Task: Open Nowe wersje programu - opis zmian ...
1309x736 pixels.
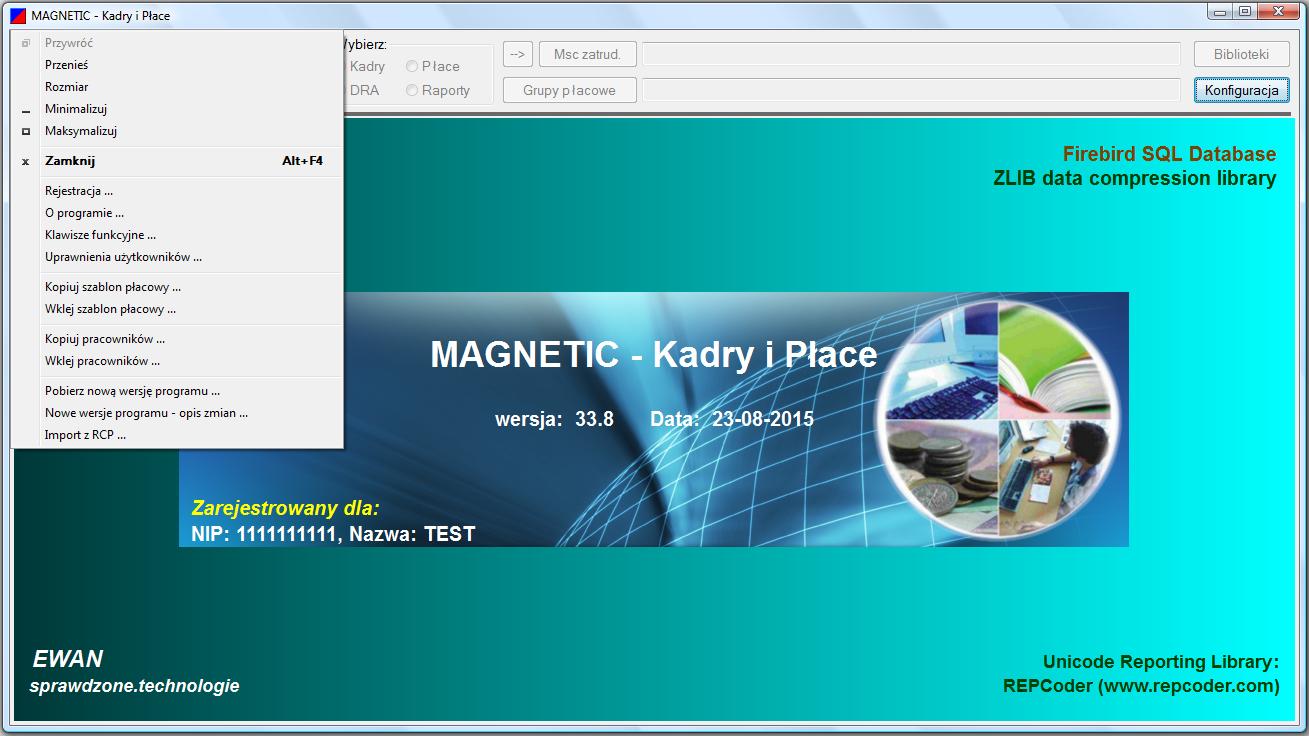Action: pyautogui.click(x=177, y=413)
